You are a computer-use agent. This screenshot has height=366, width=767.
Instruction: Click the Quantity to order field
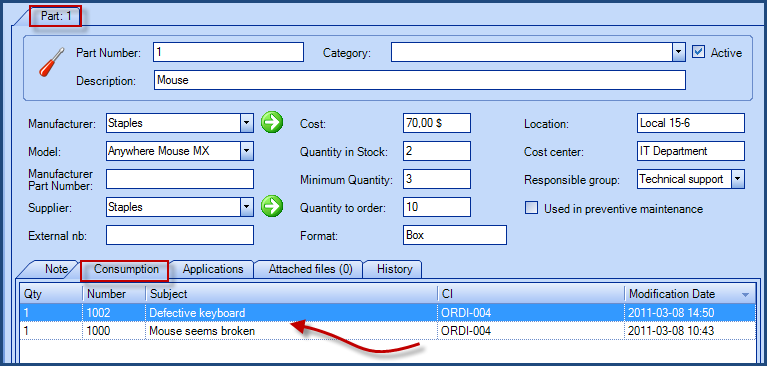(437, 207)
